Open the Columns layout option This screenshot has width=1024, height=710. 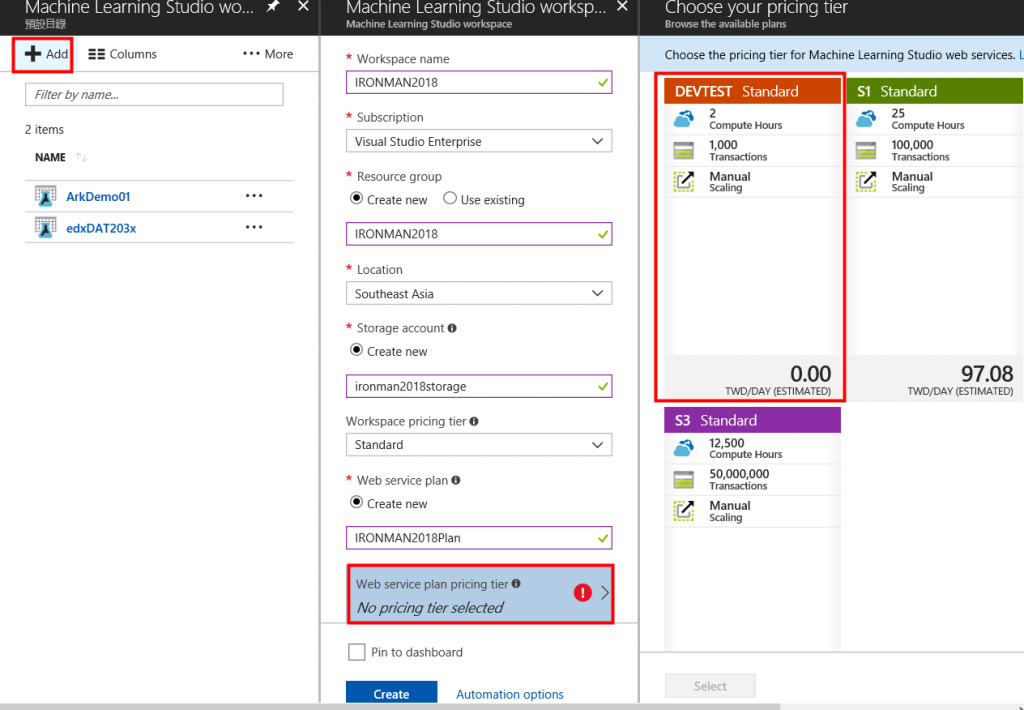[123, 54]
